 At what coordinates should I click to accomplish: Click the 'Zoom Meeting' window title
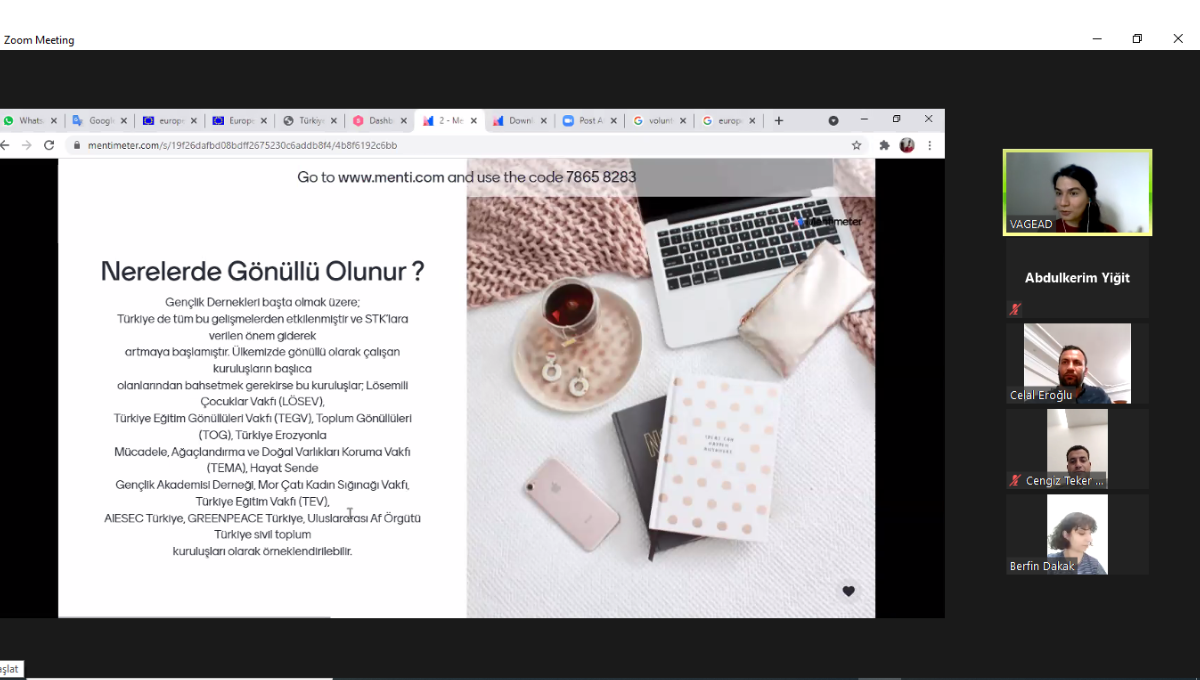[x=39, y=40]
